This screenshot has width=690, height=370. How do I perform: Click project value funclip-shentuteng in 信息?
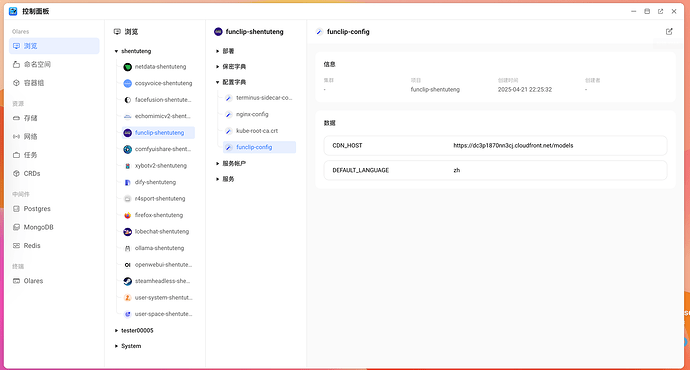coord(435,89)
